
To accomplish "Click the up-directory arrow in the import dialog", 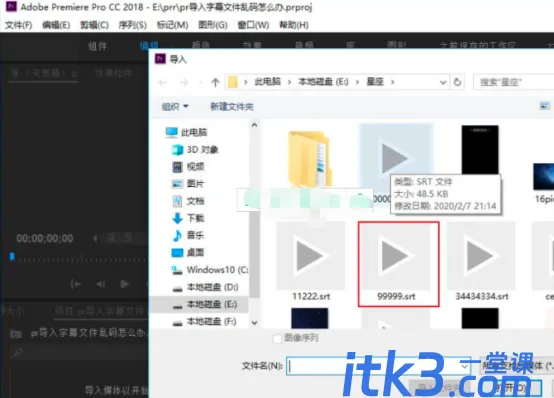I will (x=215, y=83).
